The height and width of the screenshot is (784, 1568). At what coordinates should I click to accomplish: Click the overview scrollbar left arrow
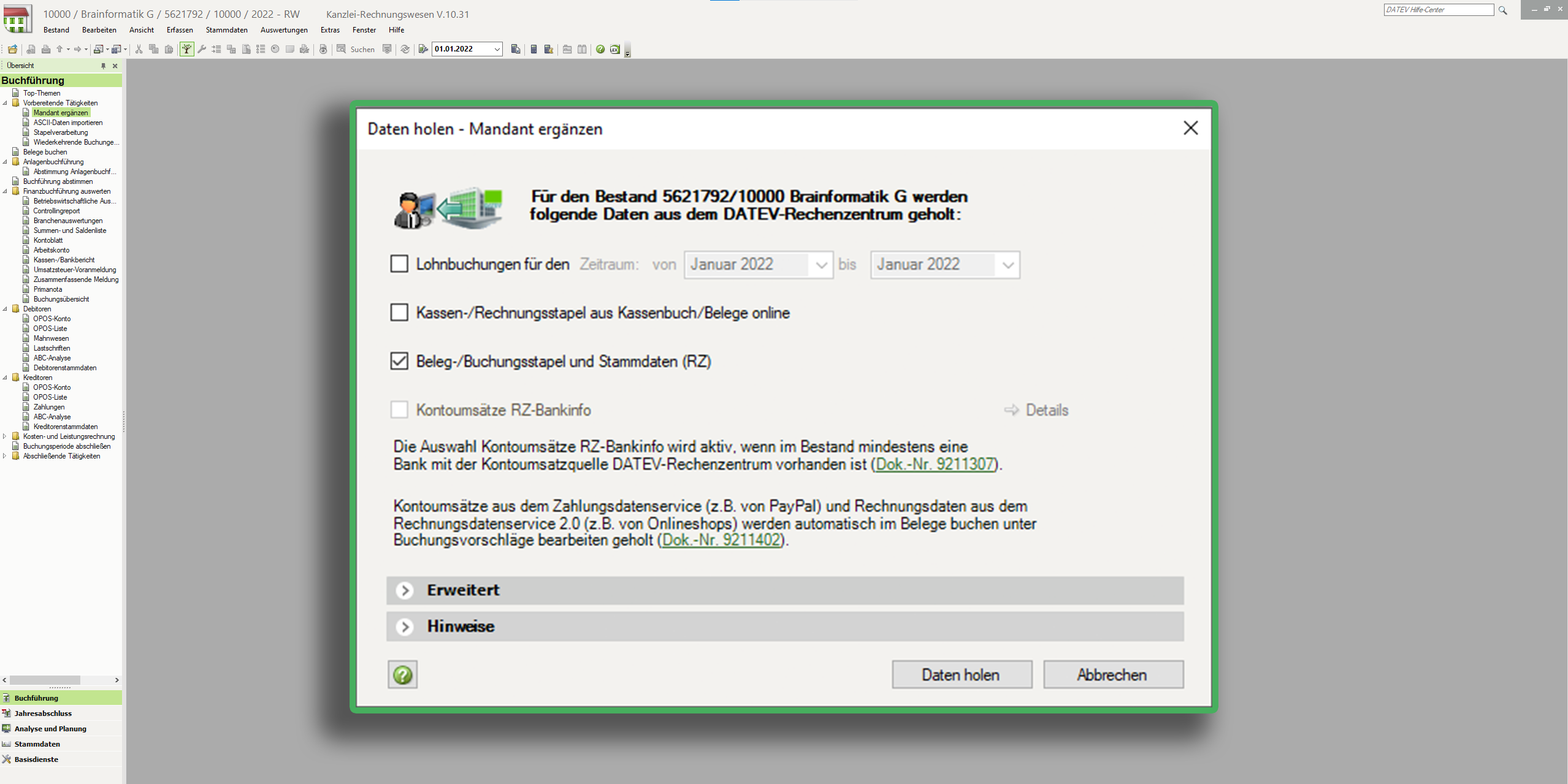5,680
